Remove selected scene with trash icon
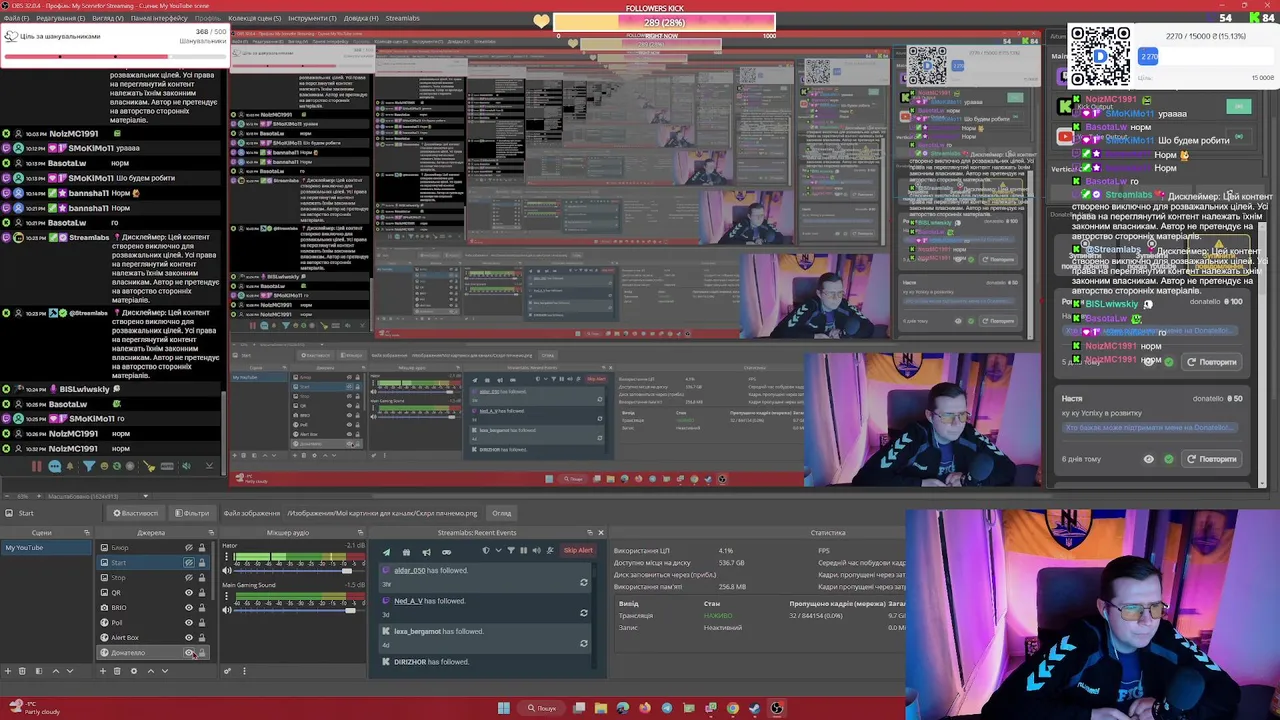Screen dimensions: 1280x720 tap(22, 671)
